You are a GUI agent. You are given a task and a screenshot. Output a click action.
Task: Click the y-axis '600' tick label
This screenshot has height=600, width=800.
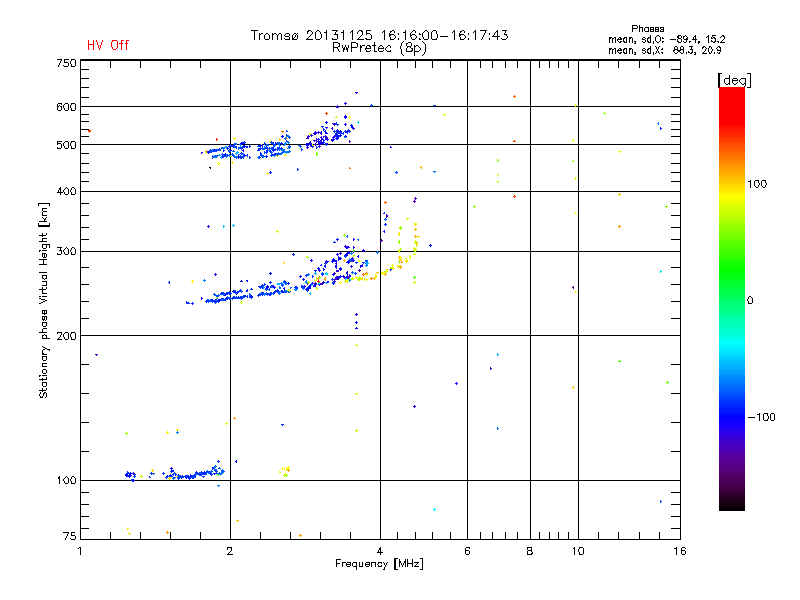tap(66, 107)
